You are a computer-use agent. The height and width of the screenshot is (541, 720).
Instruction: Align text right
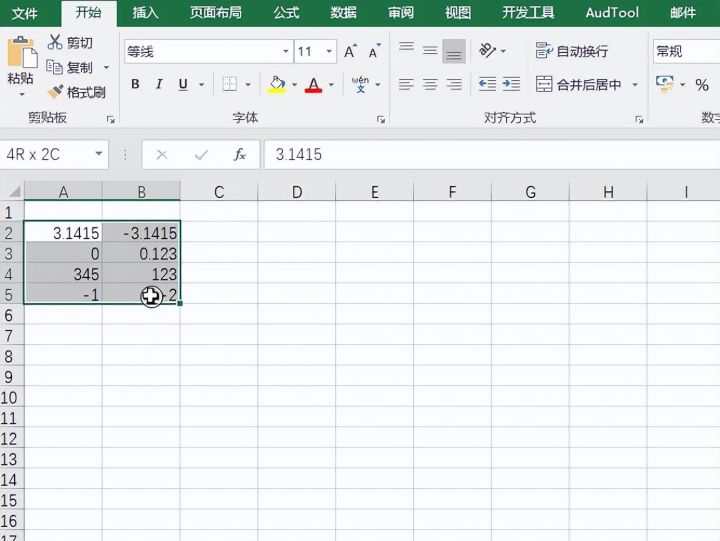pyautogui.click(x=454, y=85)
